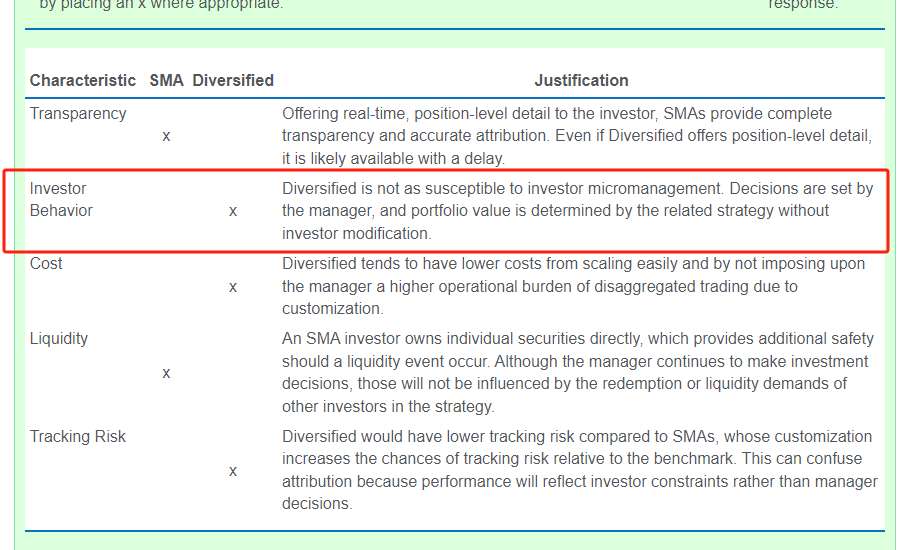The height and width of the screenshot is (550, 906).
Task: Click the x mark in the Transparency row
Action: (166, 136)
